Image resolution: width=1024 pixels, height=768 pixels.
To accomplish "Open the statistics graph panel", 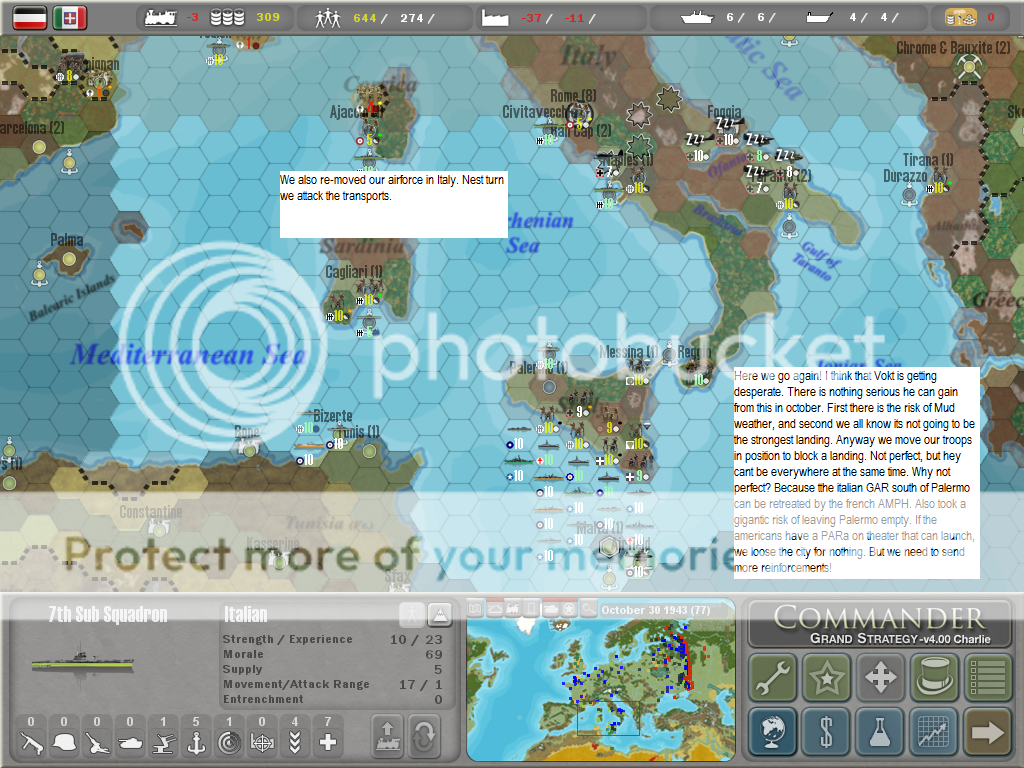I will coord(934,733).
